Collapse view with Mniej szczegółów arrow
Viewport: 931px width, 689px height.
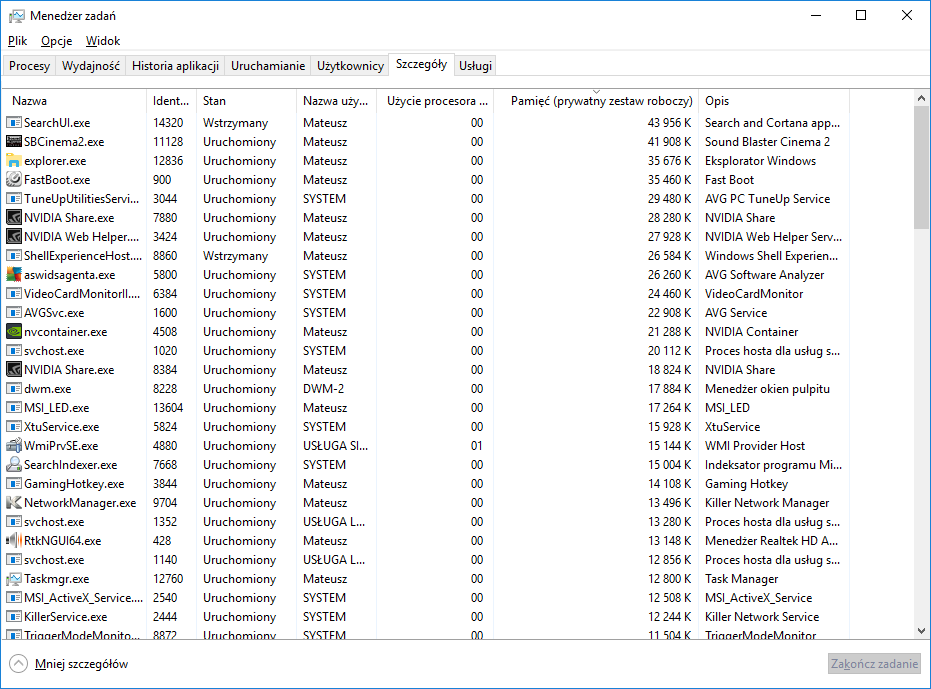[x=18, y=664]
